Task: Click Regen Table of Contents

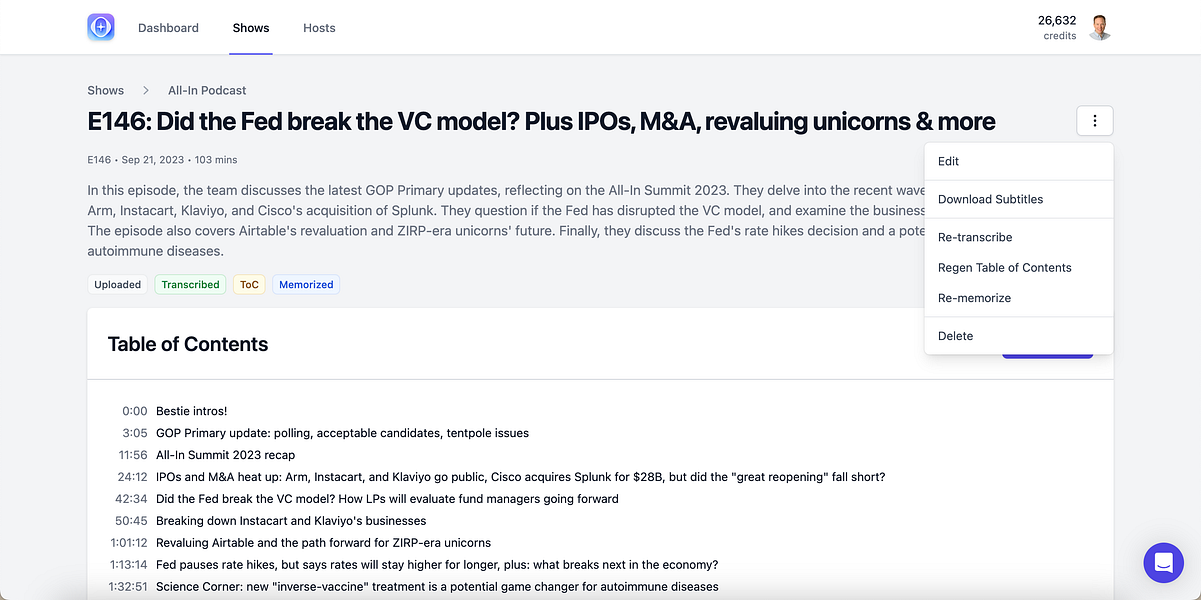Action: (x=1004, y=267)
